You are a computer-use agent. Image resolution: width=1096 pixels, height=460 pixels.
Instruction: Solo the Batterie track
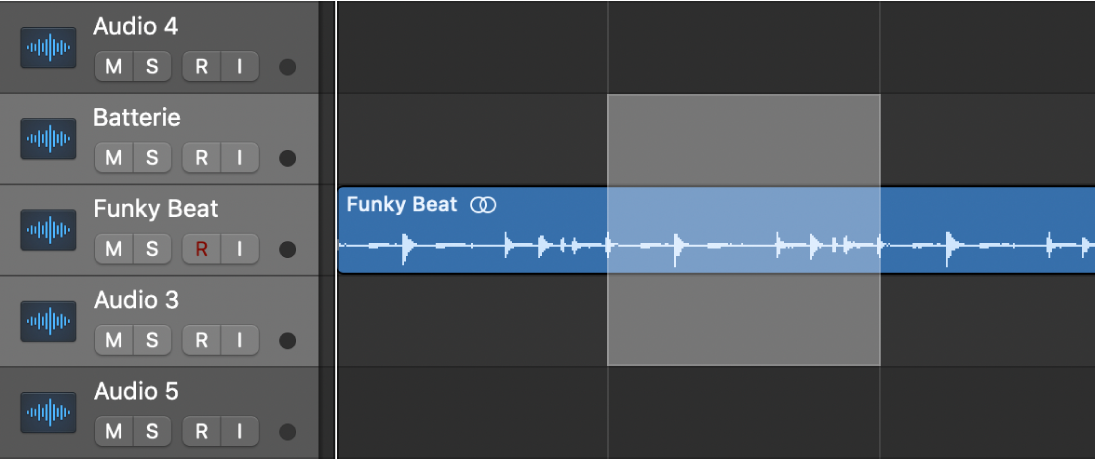[151, 157]
